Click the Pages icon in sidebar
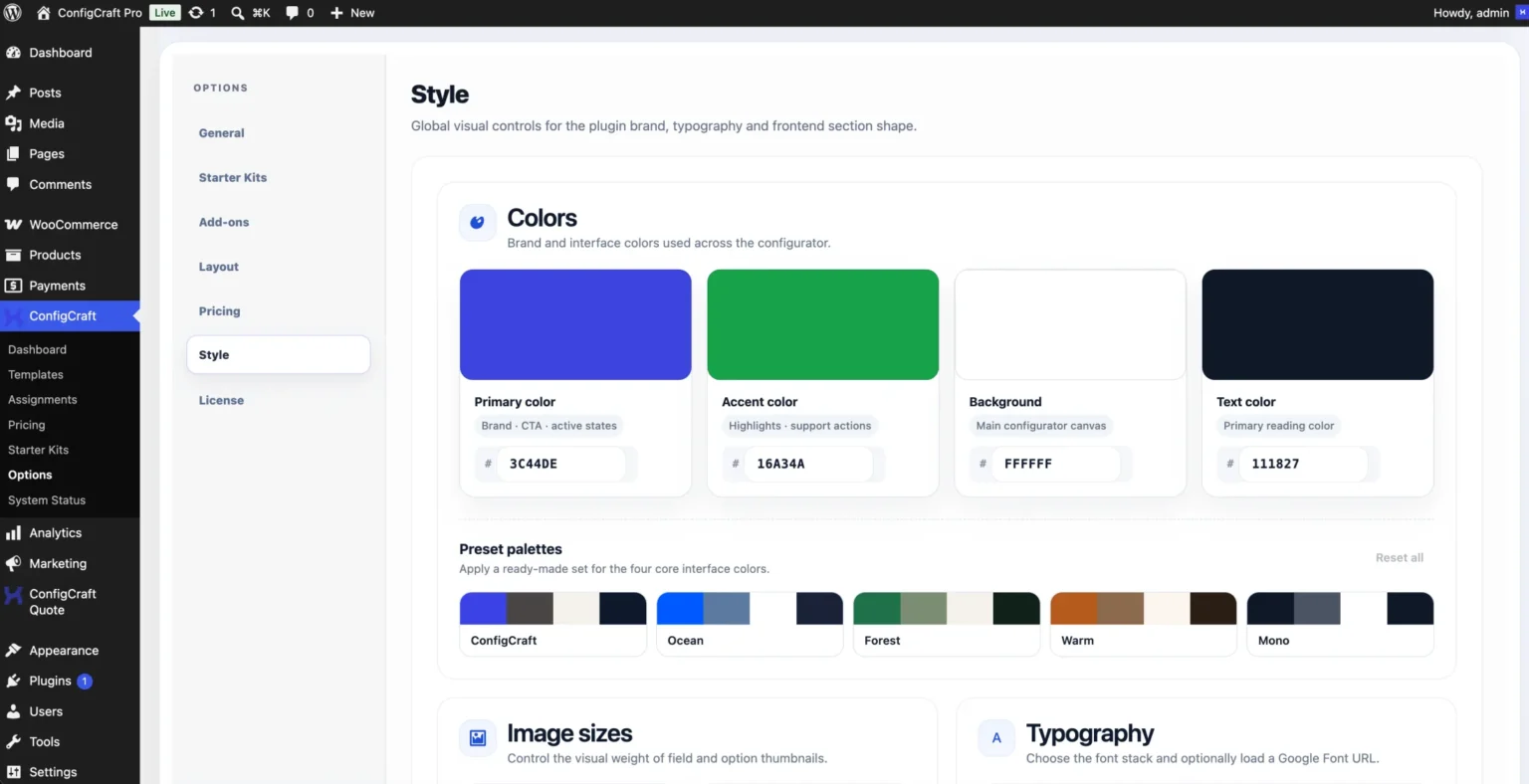The image size is (1529, 784). [x=13, y=154]
